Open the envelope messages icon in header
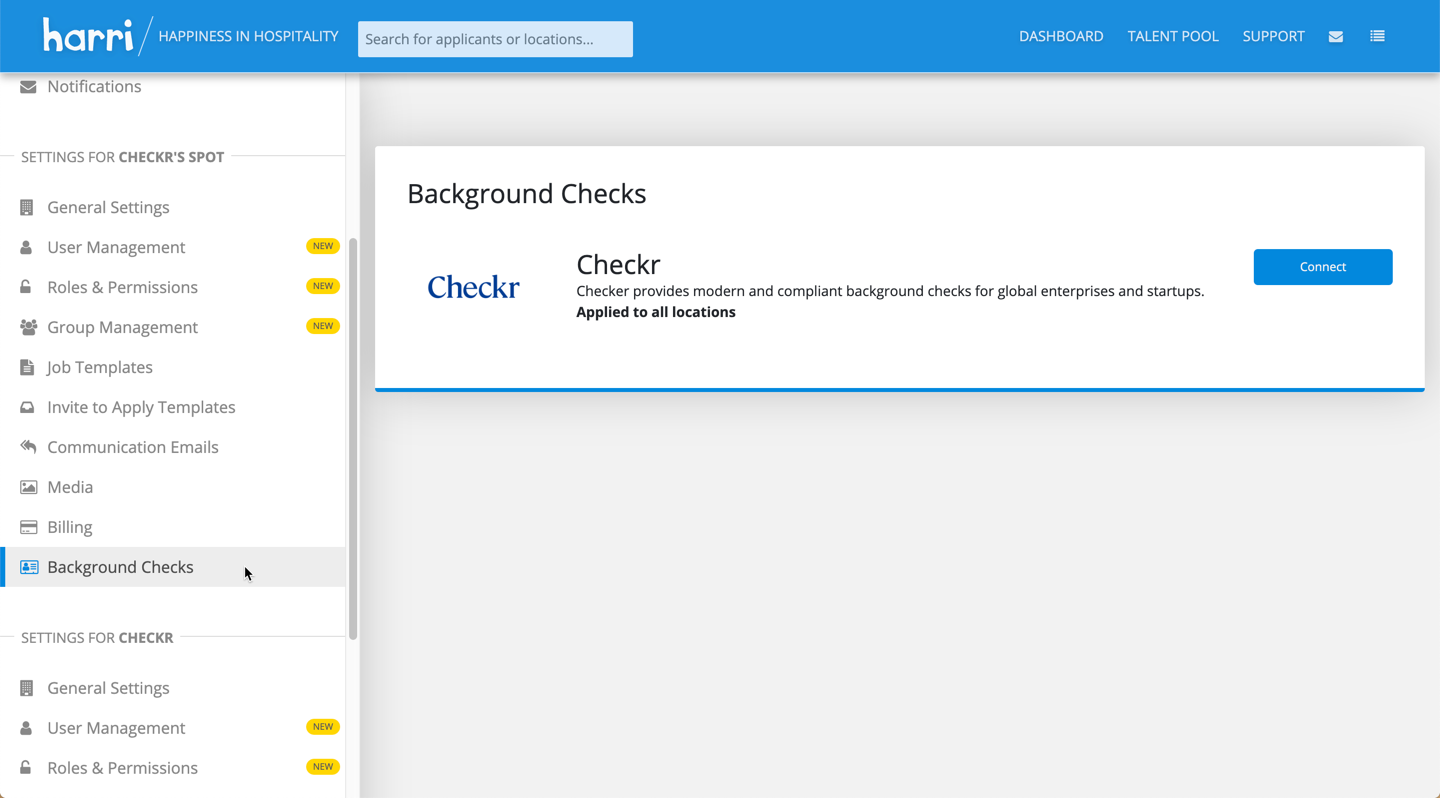Screen dimensions: 1440x798 point(1335,37)
